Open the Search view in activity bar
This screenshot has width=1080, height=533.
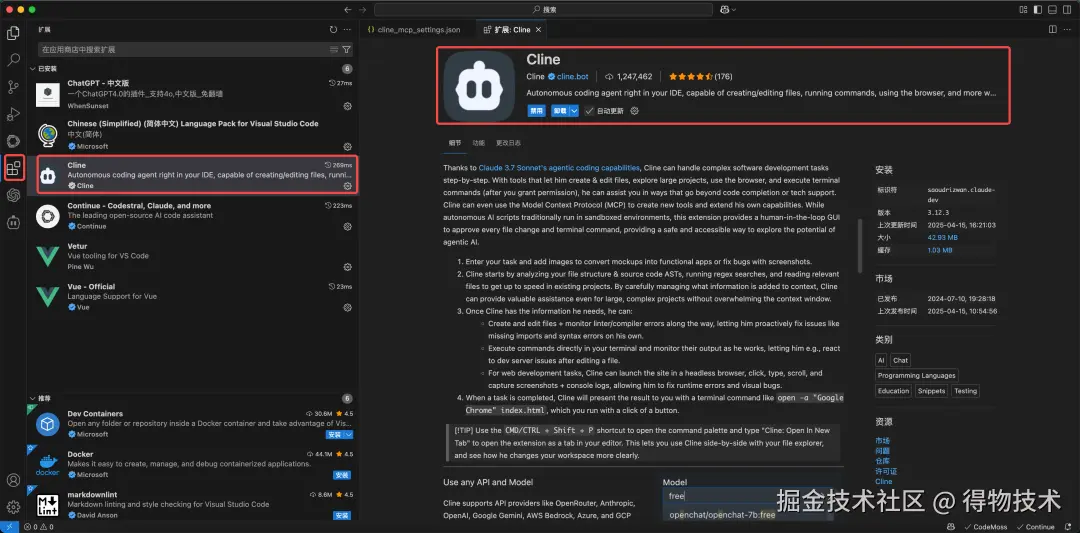pos(13,59)
